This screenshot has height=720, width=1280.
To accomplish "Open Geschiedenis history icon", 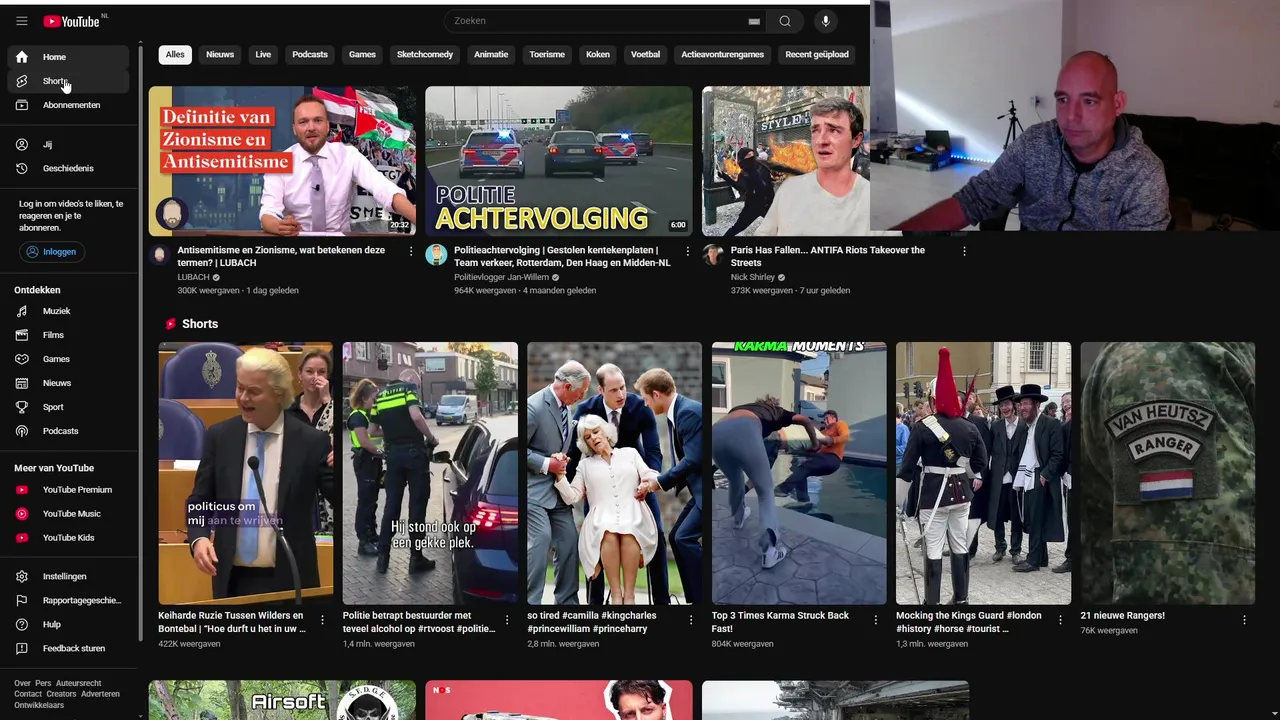I will tap(21, 168).
